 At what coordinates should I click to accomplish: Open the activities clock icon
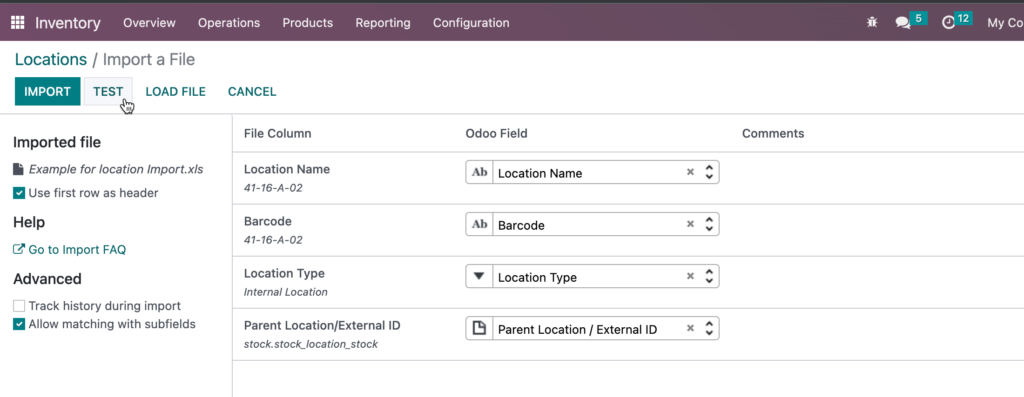tap(948, 23)
